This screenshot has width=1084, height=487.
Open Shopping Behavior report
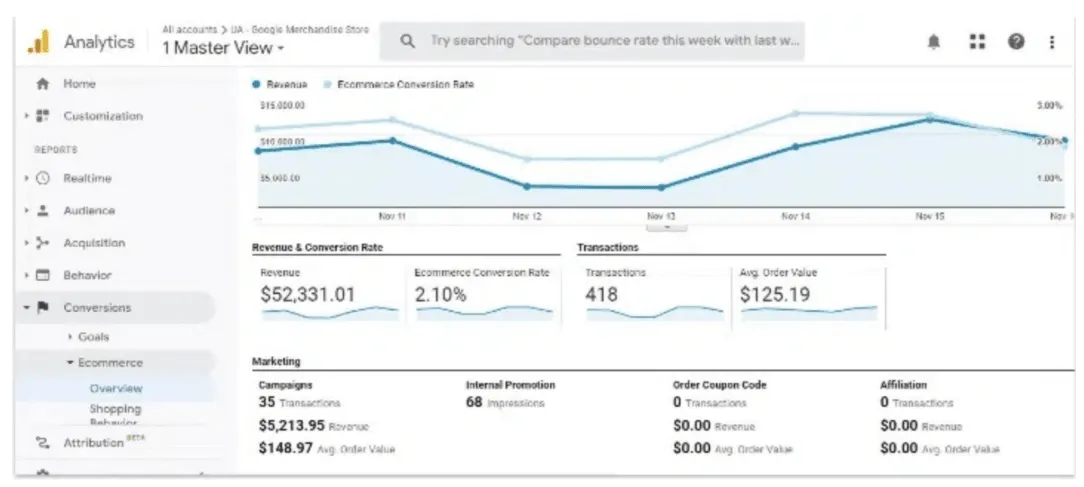click(x=115, y=414)
